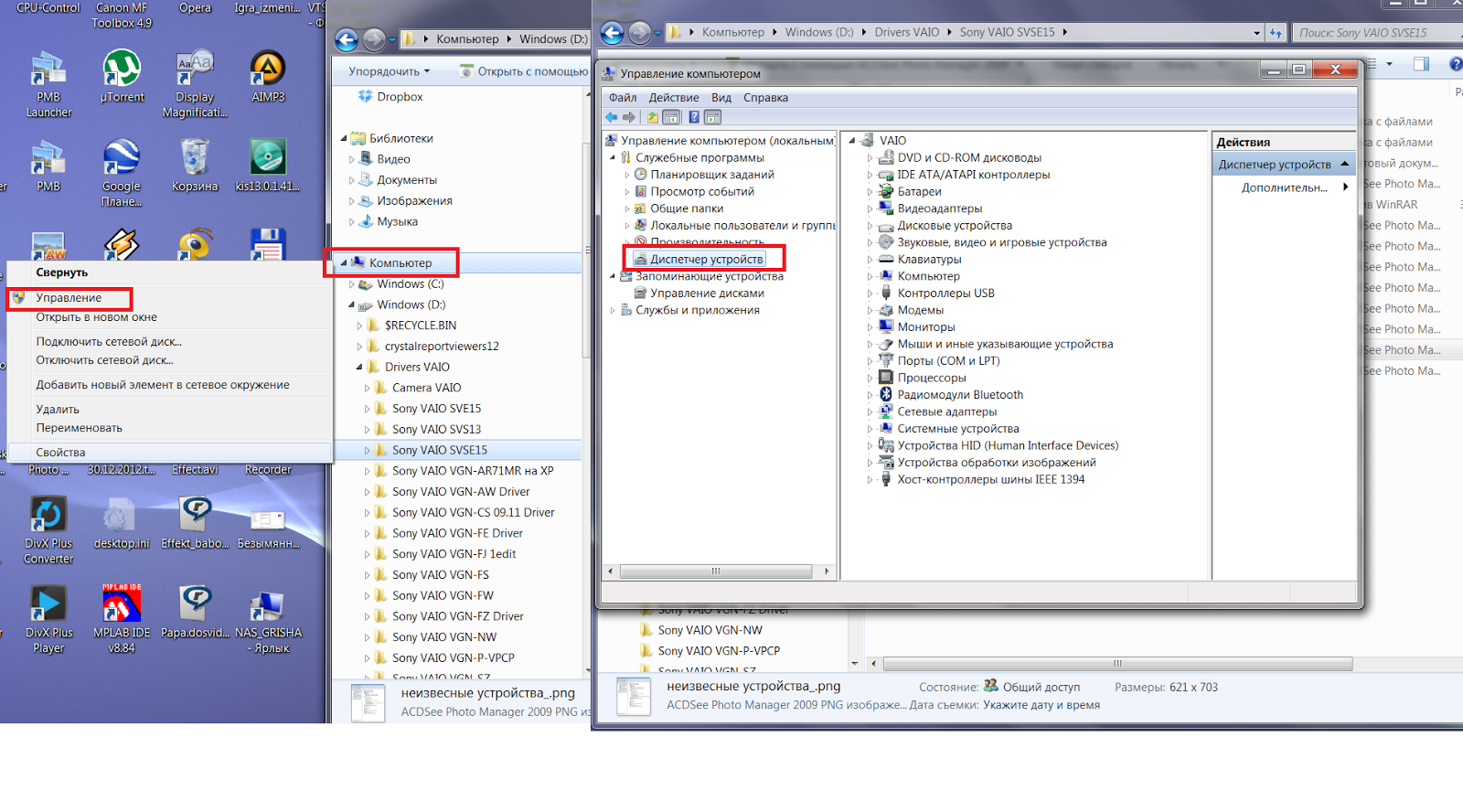
Task: Click the Up one level folder icon
Action: tap(652, 117)
